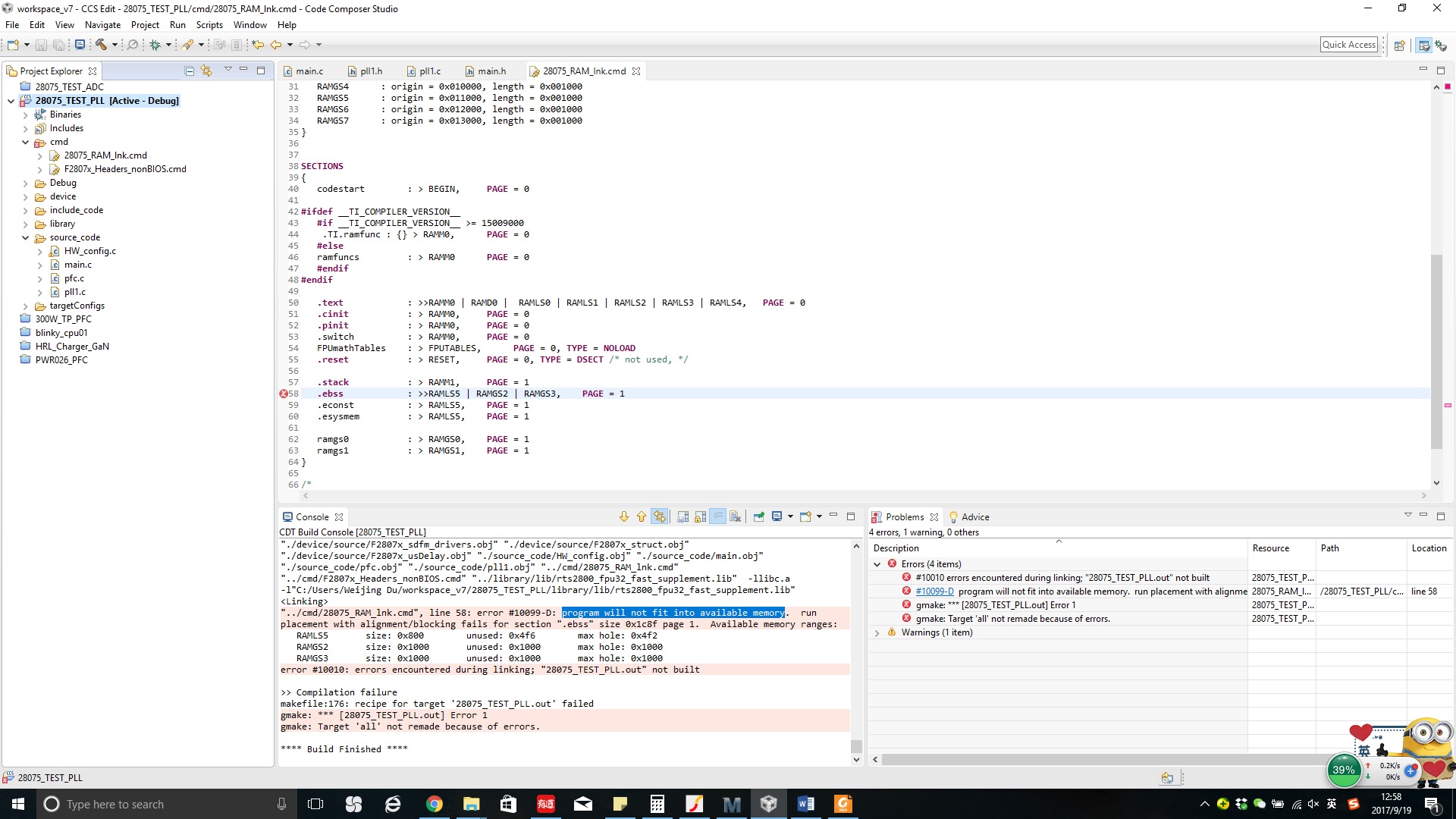This screenshot has height=819, width=1456.
Task: Click the muted volume tray icon
Action: click(1313, 804)
